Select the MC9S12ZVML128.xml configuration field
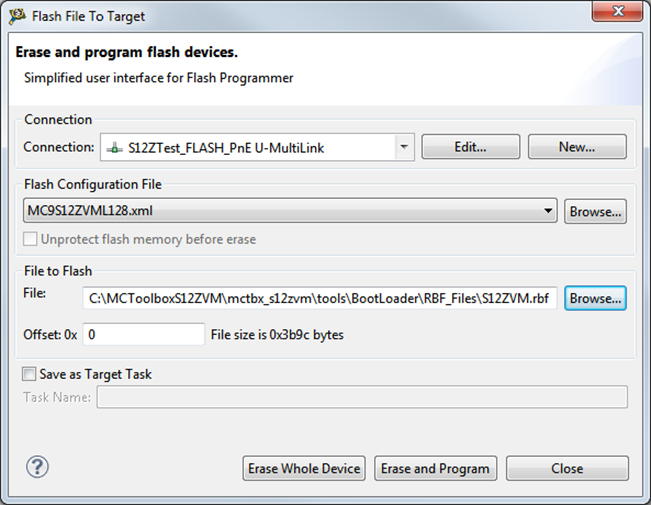 click(280, 211)
